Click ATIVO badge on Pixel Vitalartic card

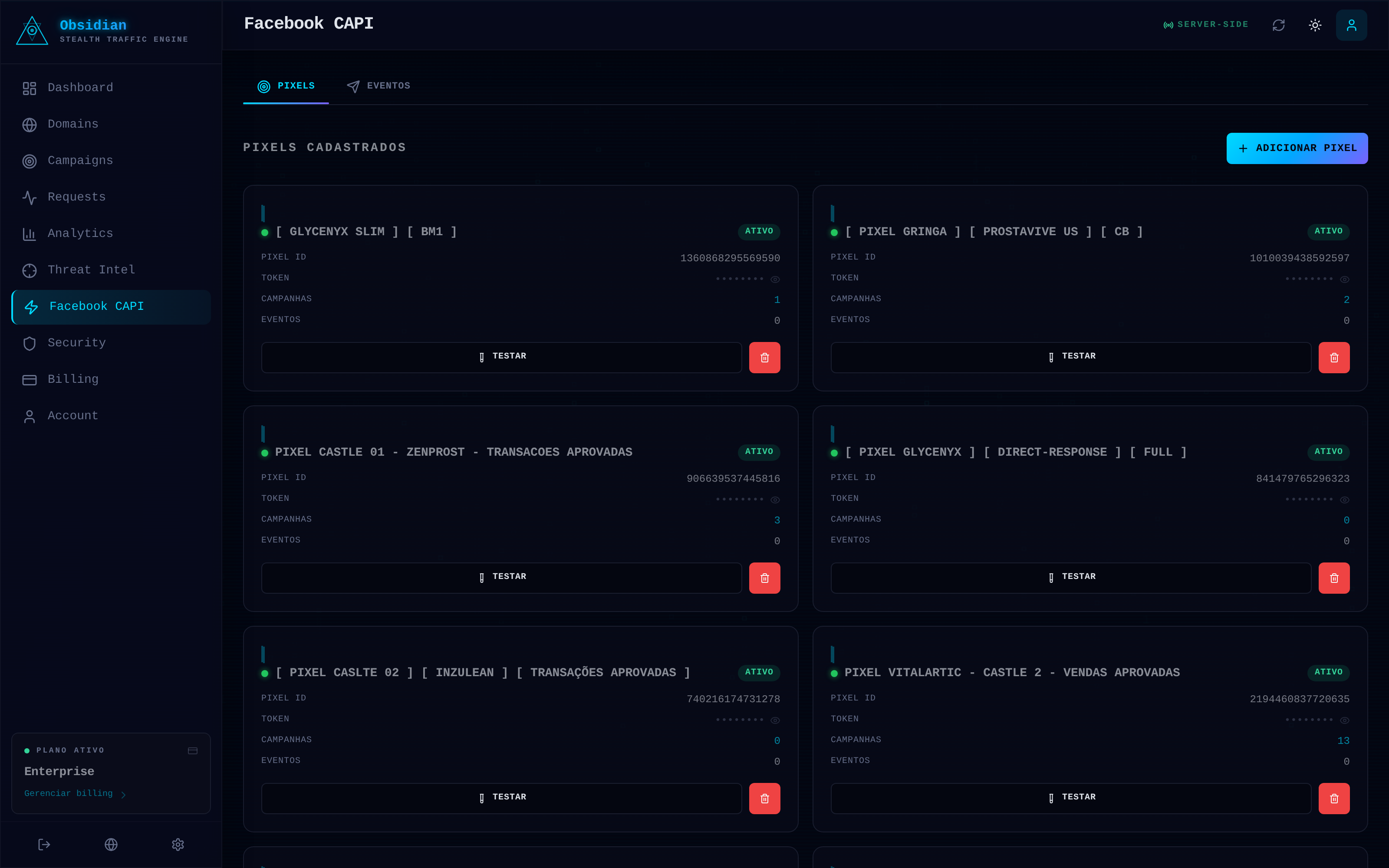point(1328,672)
